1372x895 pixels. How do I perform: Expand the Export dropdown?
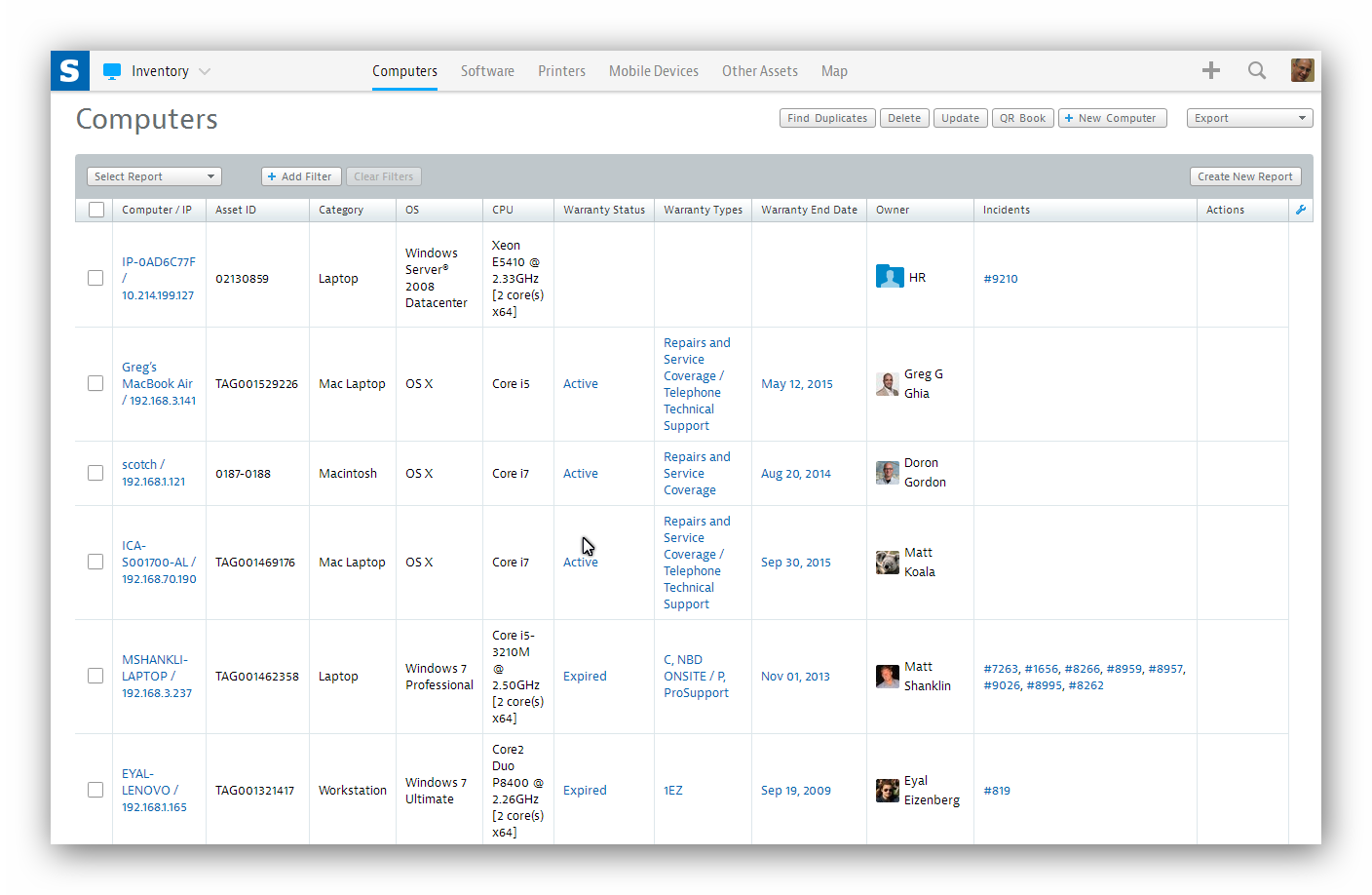(1249, 117)
